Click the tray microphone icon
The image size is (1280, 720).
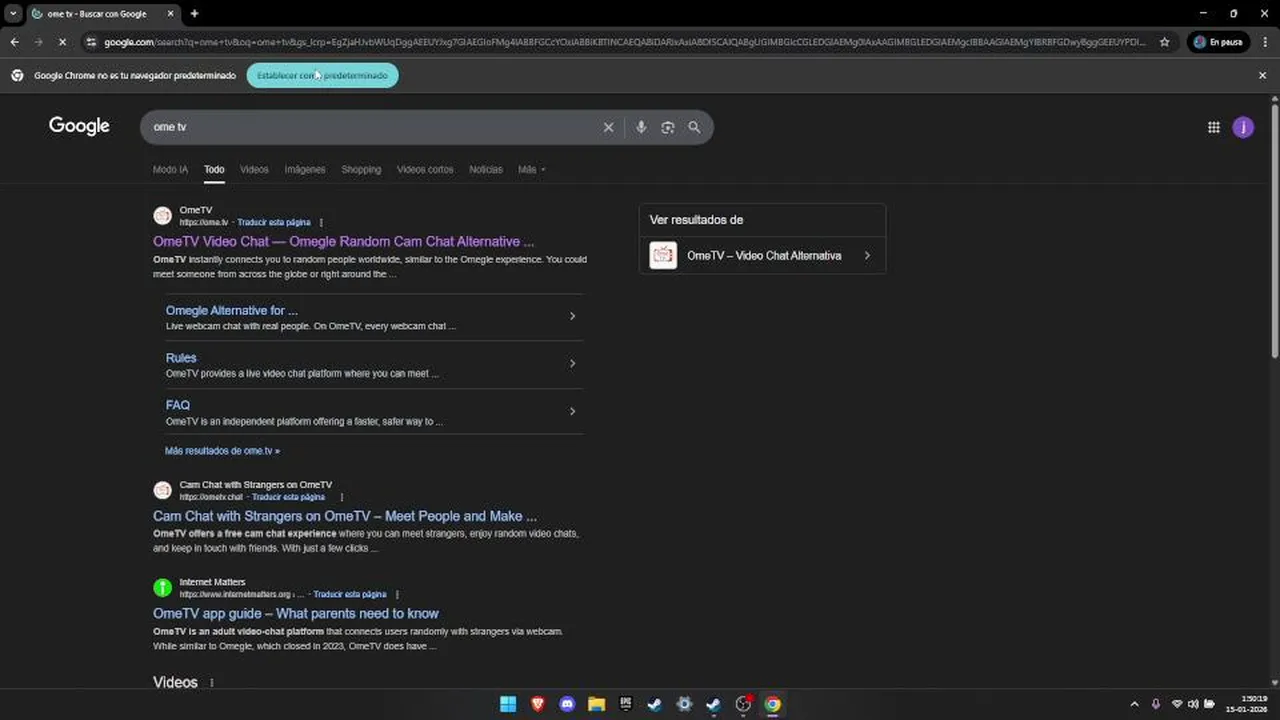pos(1156,704)
